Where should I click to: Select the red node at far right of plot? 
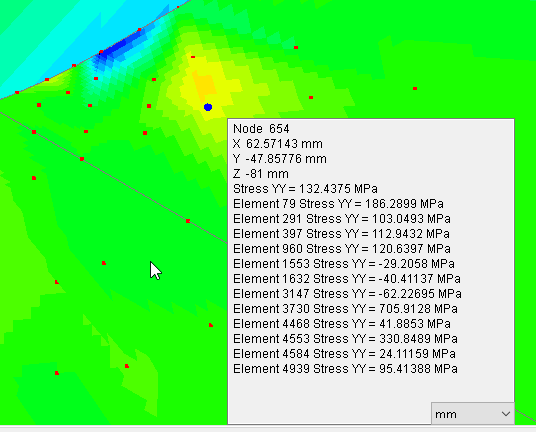tap(415, 89)
